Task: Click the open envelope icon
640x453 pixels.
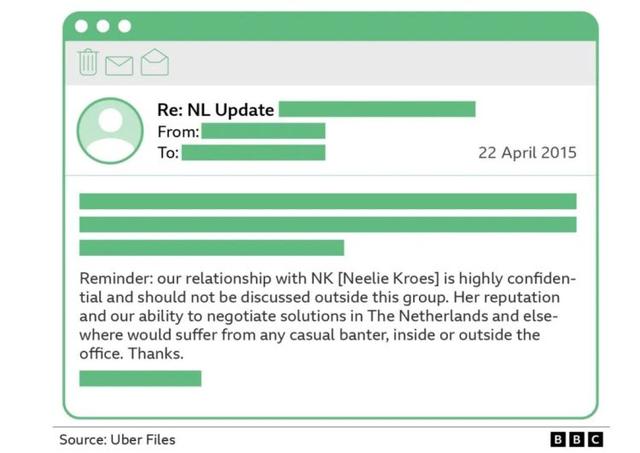Action: point(155,62)
